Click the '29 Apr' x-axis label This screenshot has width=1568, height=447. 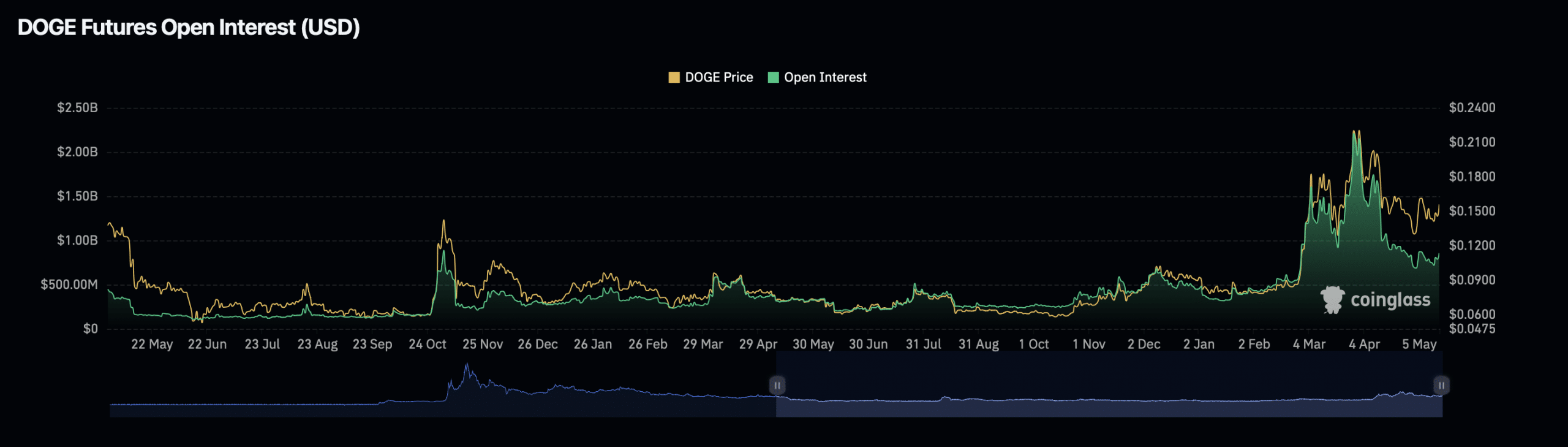point(758,344)
